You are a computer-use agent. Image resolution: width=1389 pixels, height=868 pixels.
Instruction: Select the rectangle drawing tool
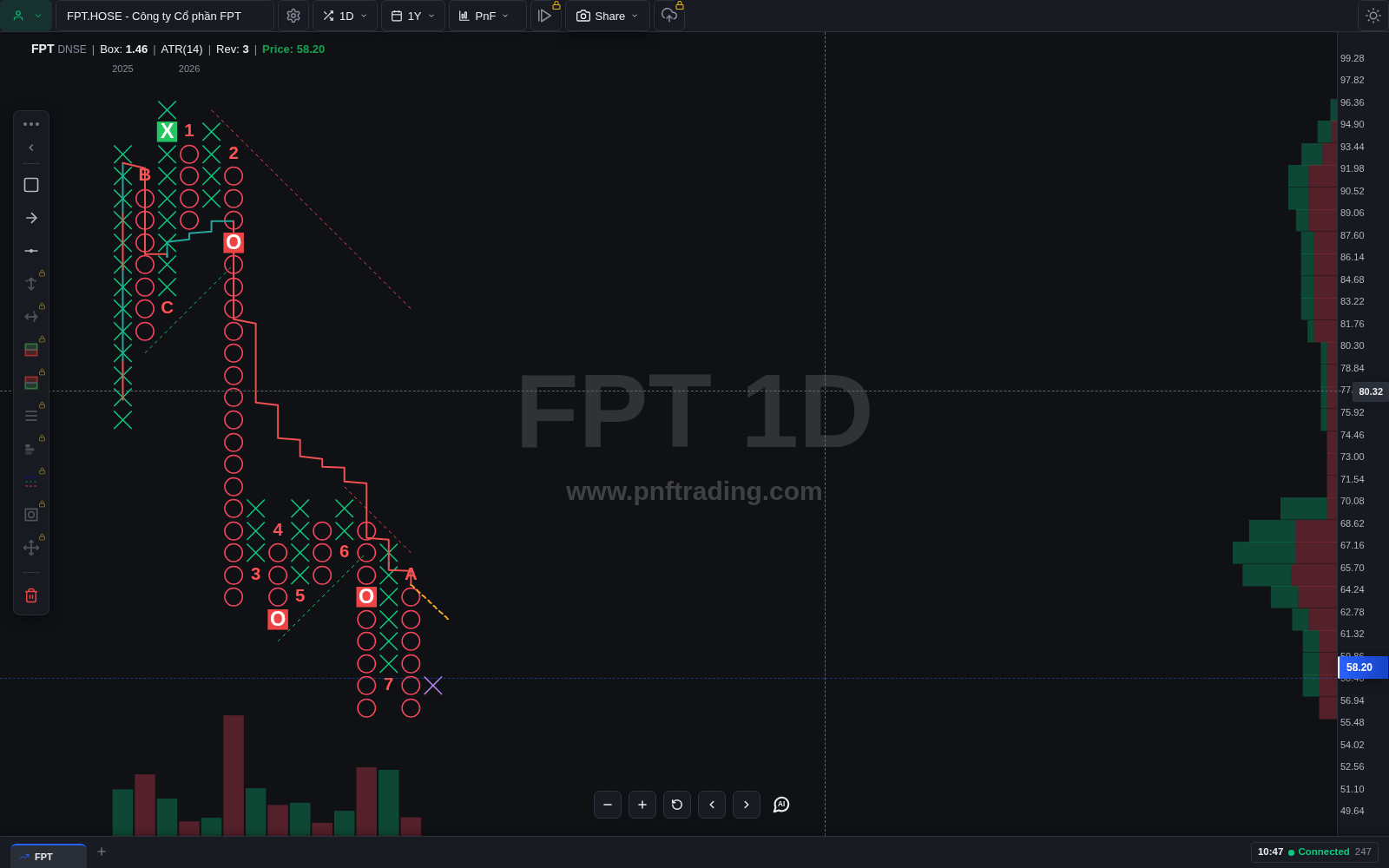tap(31, 185)
